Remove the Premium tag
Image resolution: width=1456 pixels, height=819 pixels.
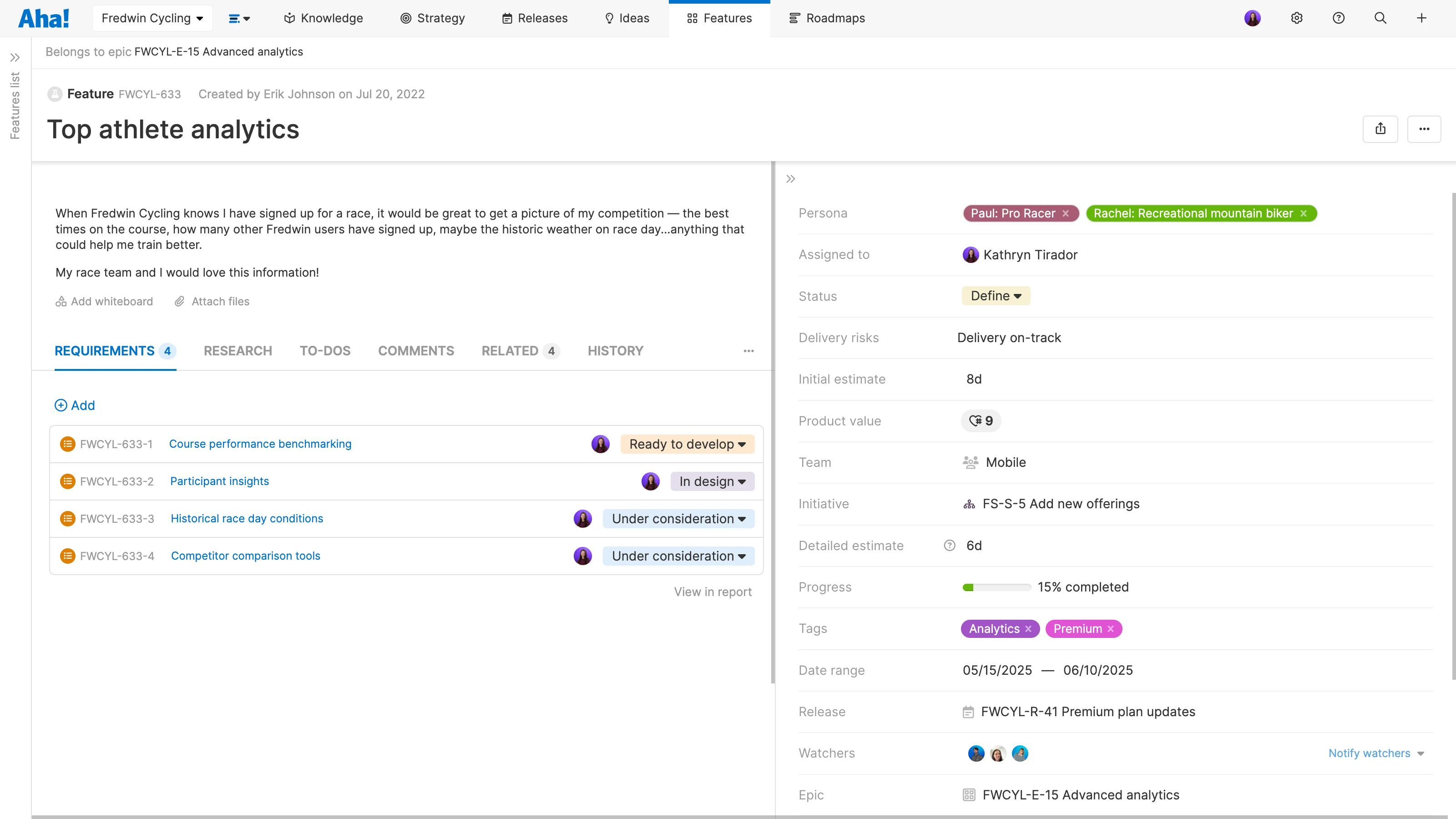[x=1111, y=628]
